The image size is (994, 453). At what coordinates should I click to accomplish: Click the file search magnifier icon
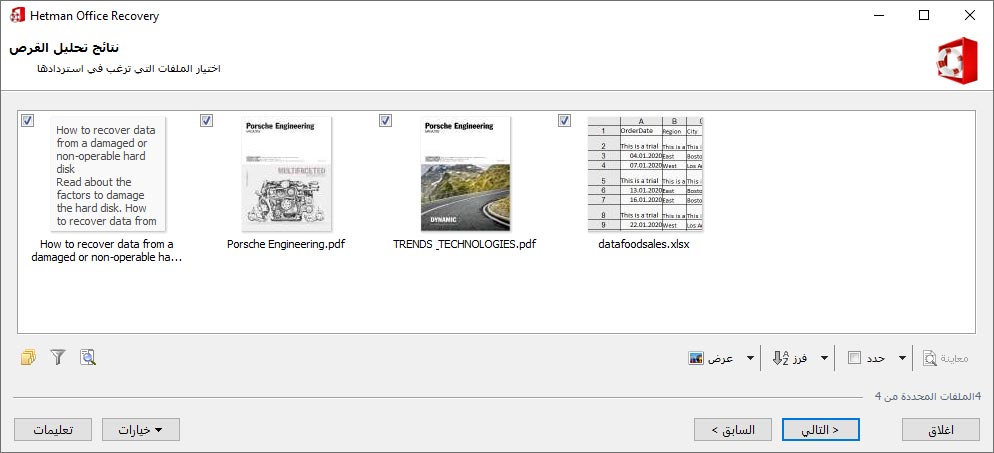pyautogui.click(x=87, y=357)
